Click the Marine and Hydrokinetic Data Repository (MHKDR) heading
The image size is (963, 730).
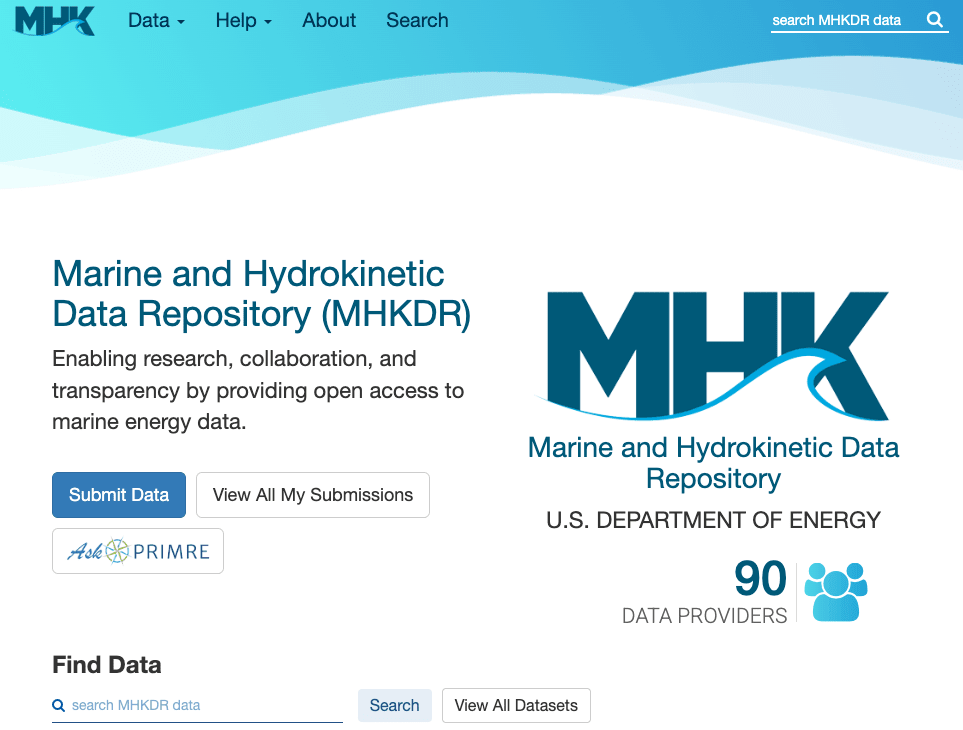tap(262, 293)
